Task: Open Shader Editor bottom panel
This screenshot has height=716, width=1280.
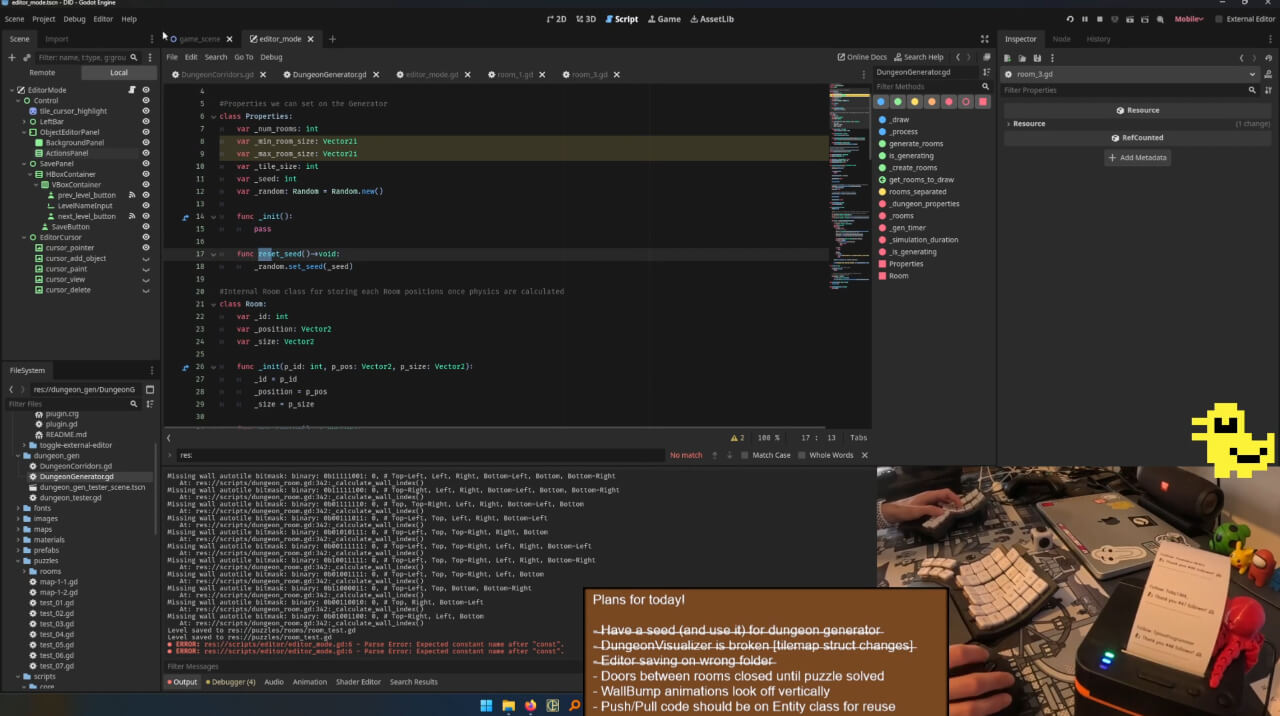Action: [358, 682]
